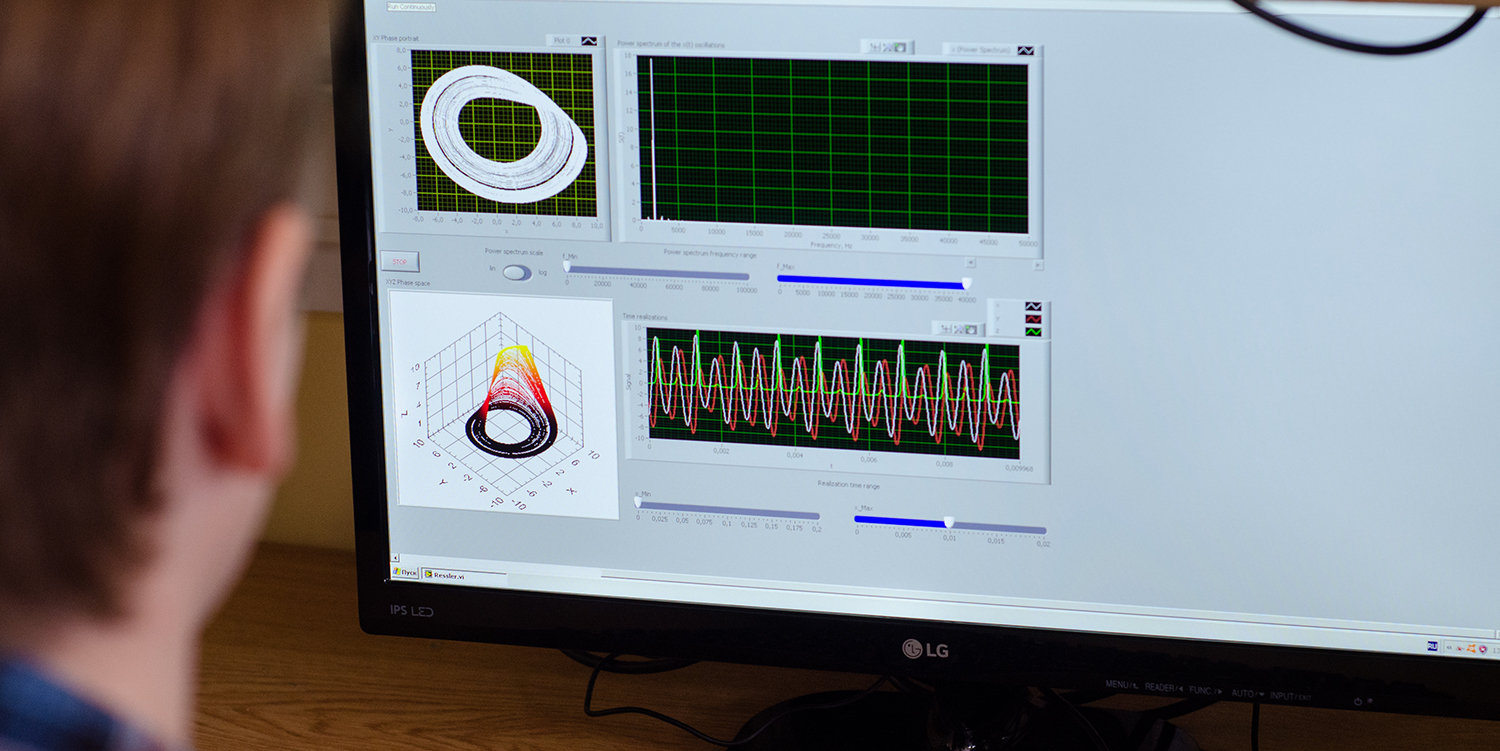Screen dimensions: 1500x751
Task: Toggle the lin/log power spectrum scale switch
Action: pos(517,272)
